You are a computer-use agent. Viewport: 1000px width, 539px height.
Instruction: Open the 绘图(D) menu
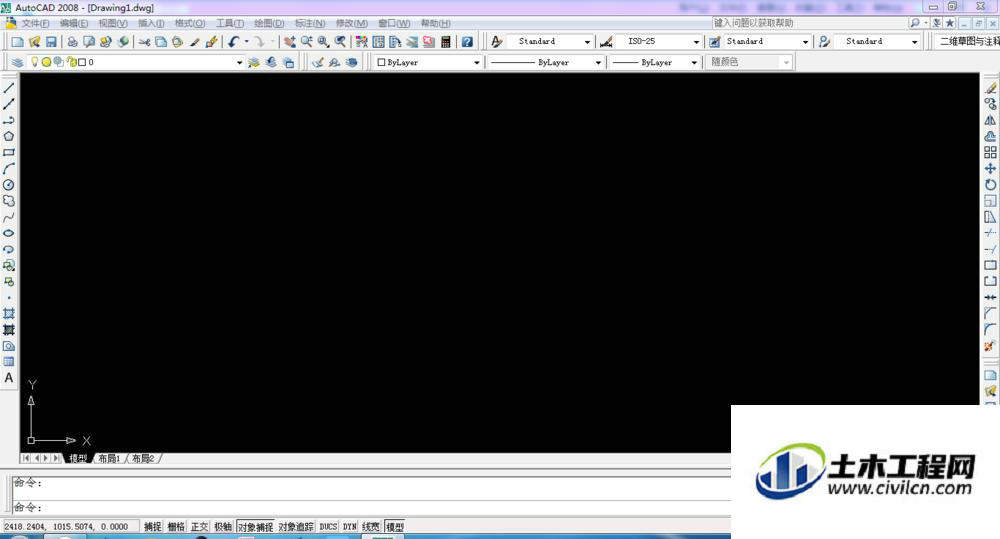269,23
